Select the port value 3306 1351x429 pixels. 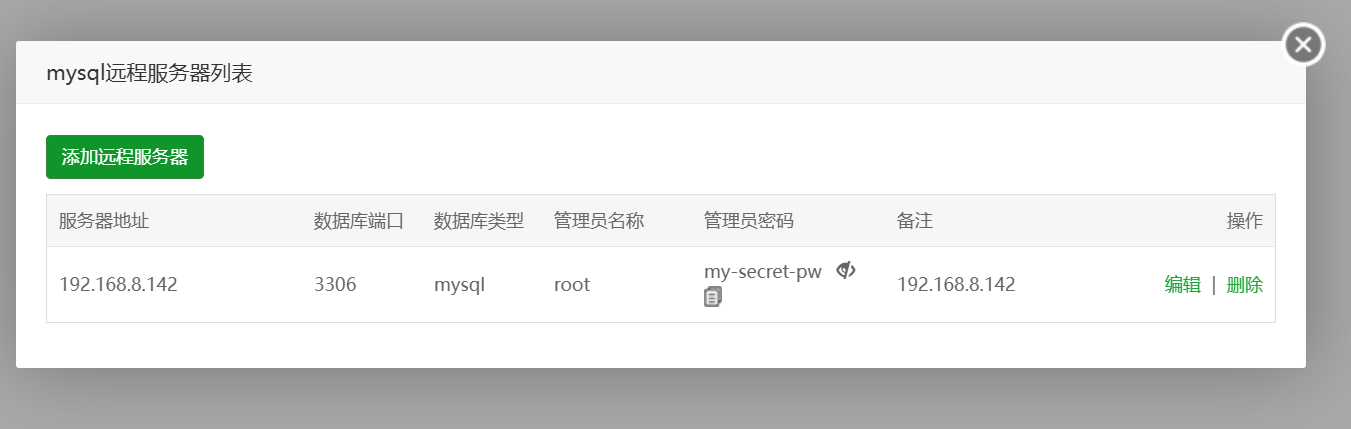click(x=335, y=285)
